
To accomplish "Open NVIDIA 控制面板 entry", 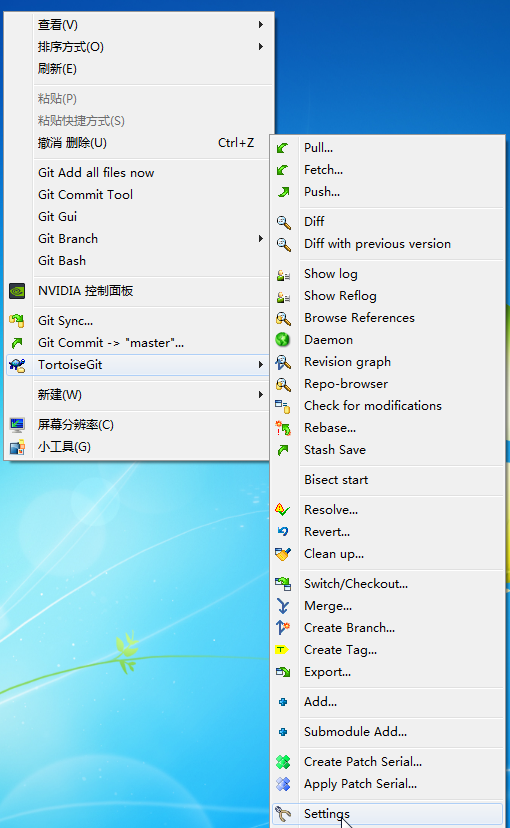I will 86,291.
